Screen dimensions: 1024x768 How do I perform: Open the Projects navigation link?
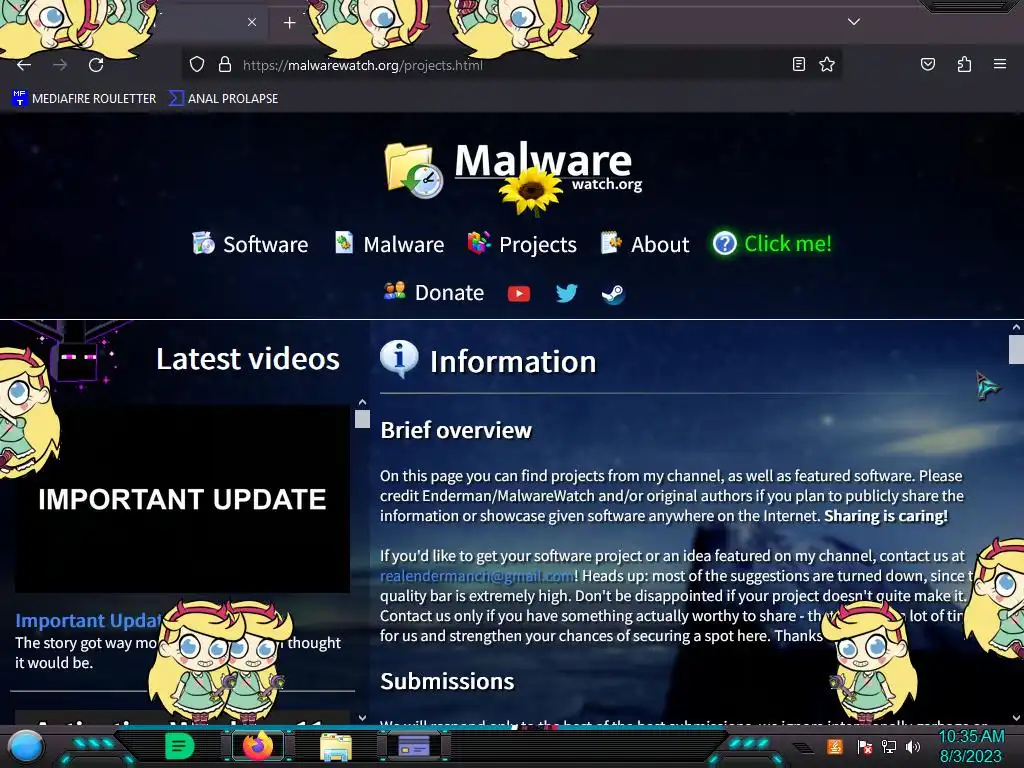(x=537, y=244)
